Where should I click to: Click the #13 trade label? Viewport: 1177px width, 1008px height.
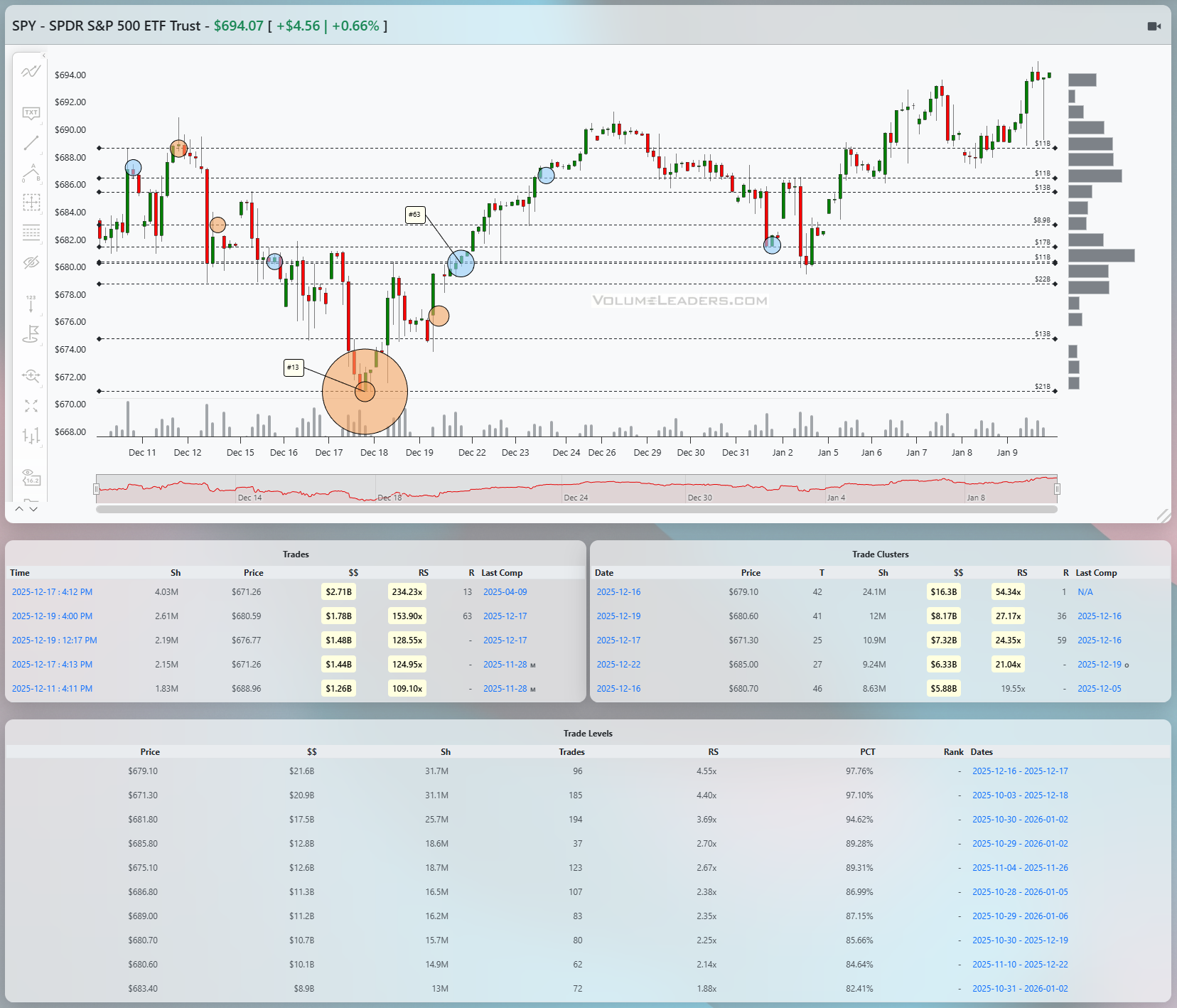pos(293,368)
